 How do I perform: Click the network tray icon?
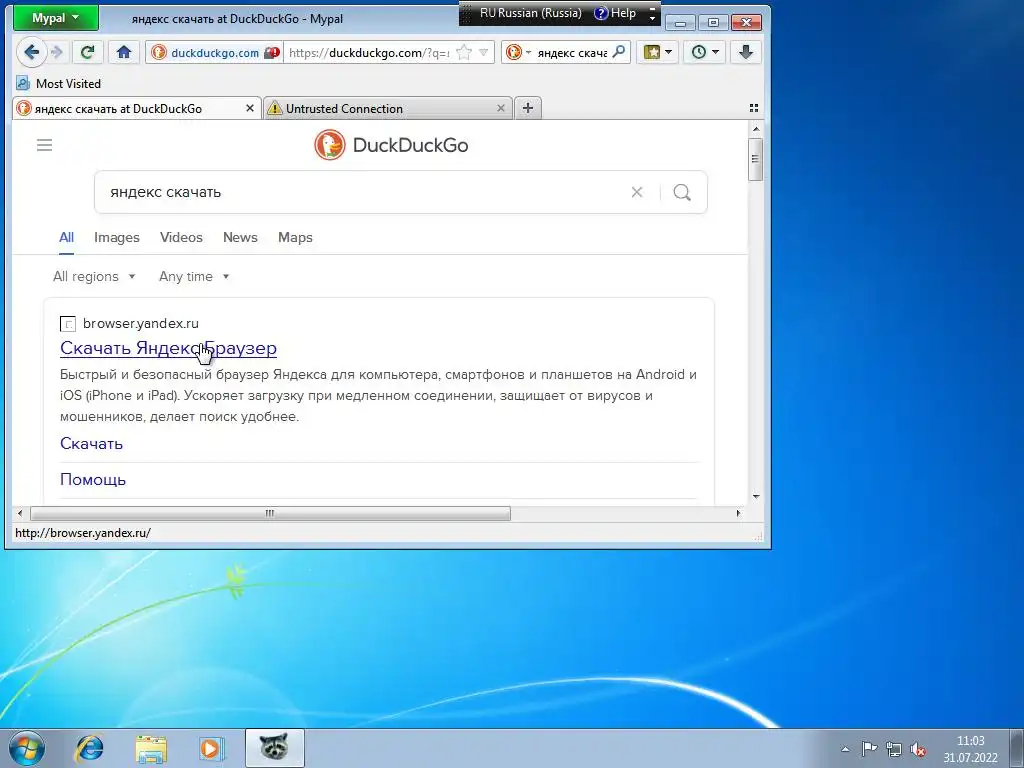[893, 749]
